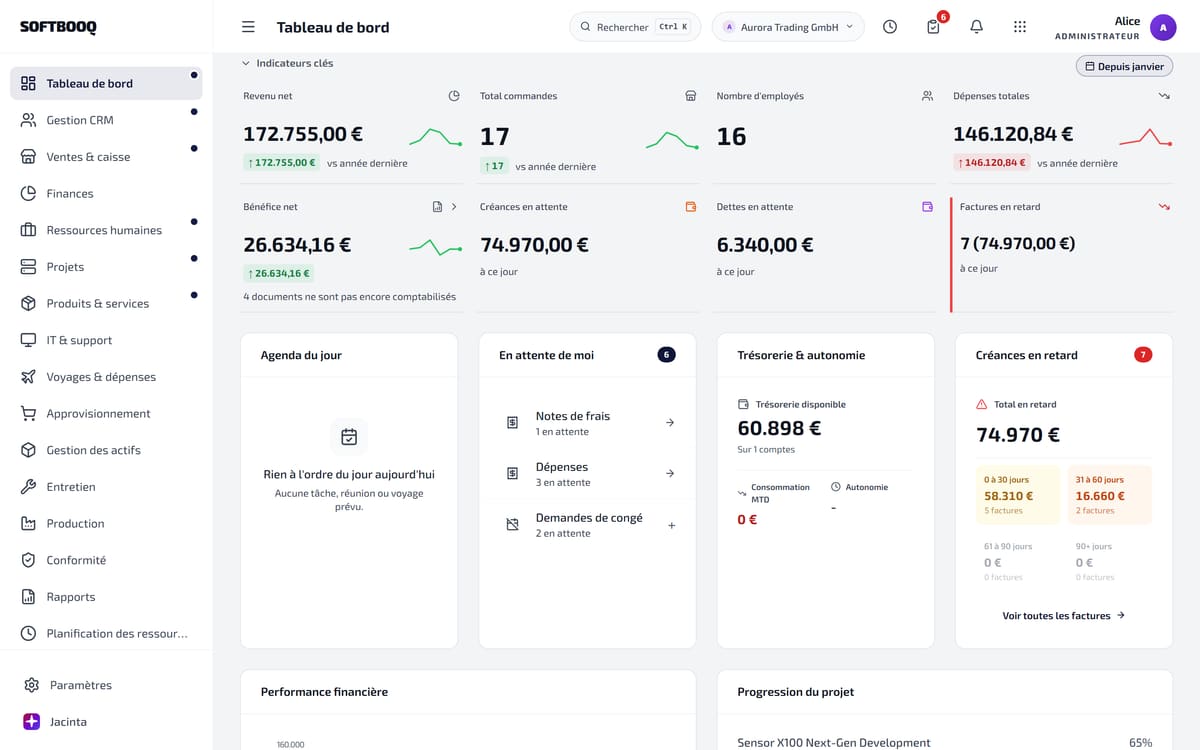Open Paramètres settings
1200x750 pixels.
(x=106, y=685)
